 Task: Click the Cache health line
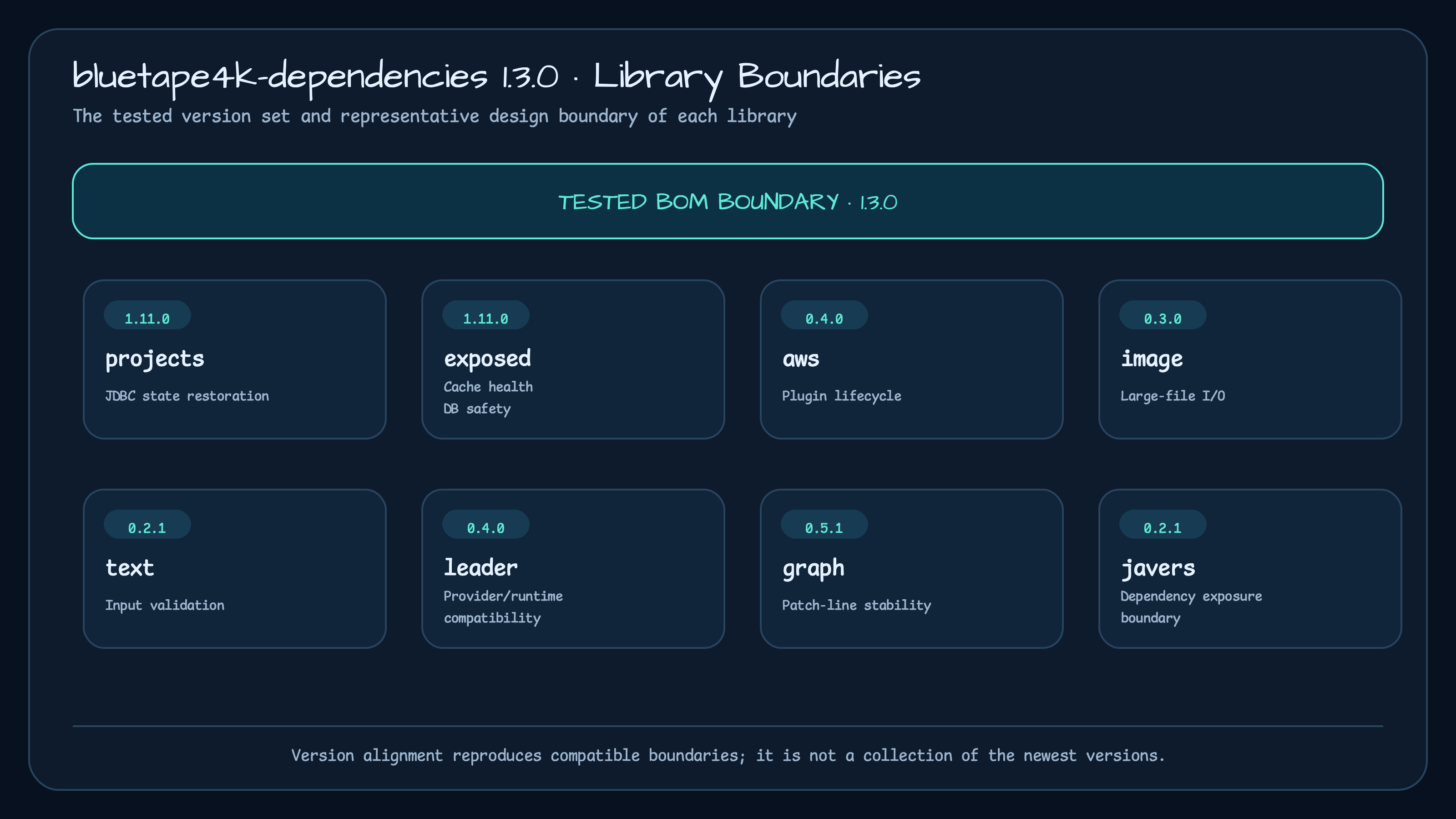(x=488, y=387)
